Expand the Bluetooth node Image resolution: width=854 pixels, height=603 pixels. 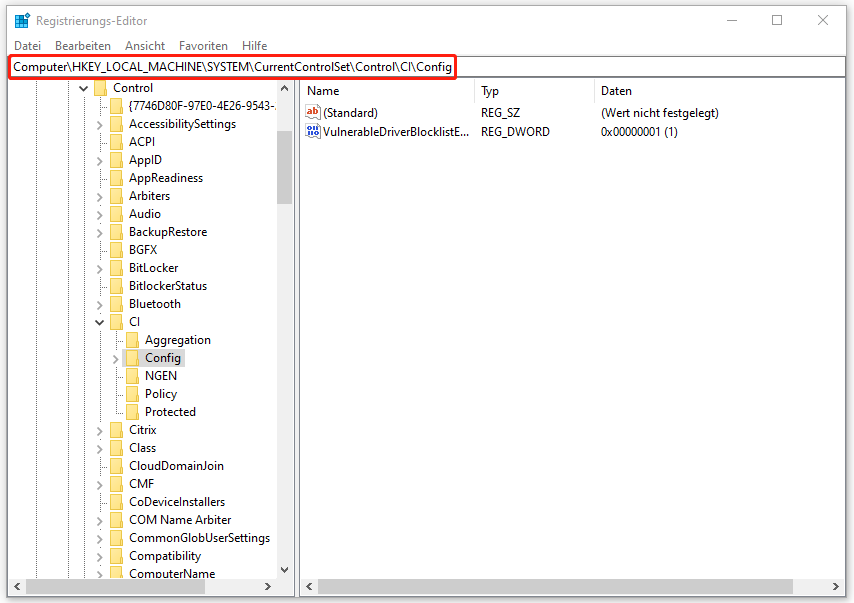tap(100, 304)
